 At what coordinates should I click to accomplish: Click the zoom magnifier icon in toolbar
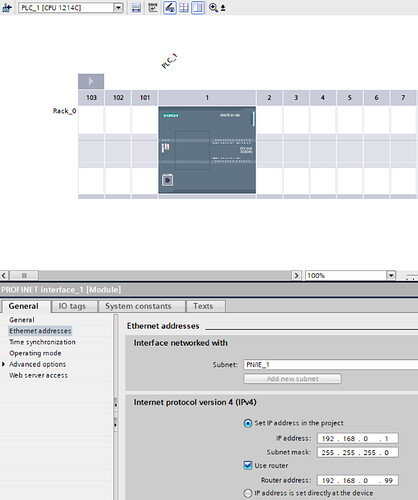213,7
